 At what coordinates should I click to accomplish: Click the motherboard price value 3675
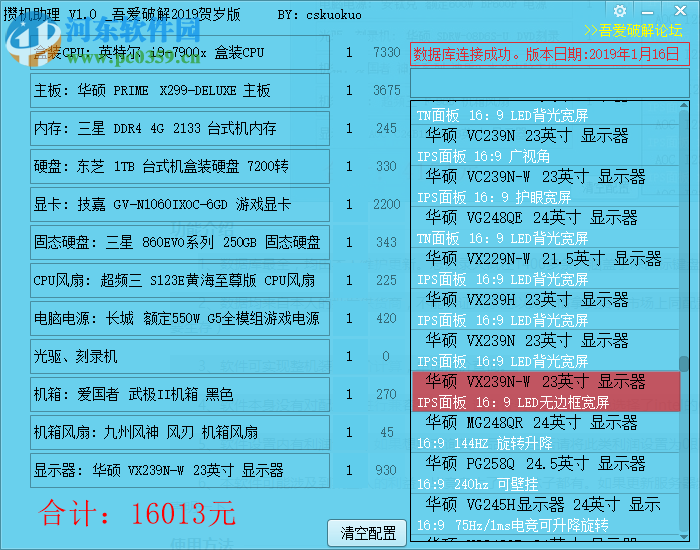coord(387,91)
